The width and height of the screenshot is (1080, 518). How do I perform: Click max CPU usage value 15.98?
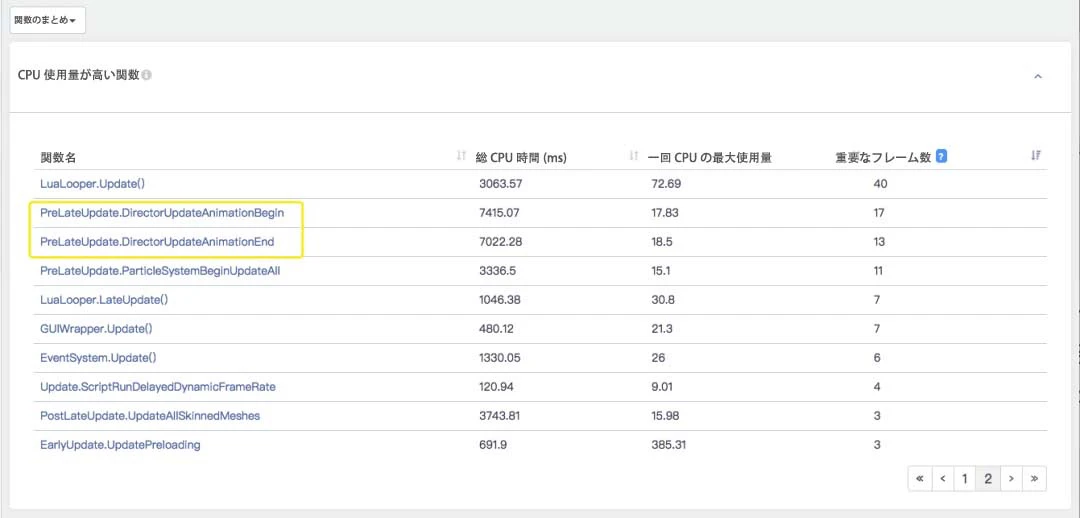[665, 415]
